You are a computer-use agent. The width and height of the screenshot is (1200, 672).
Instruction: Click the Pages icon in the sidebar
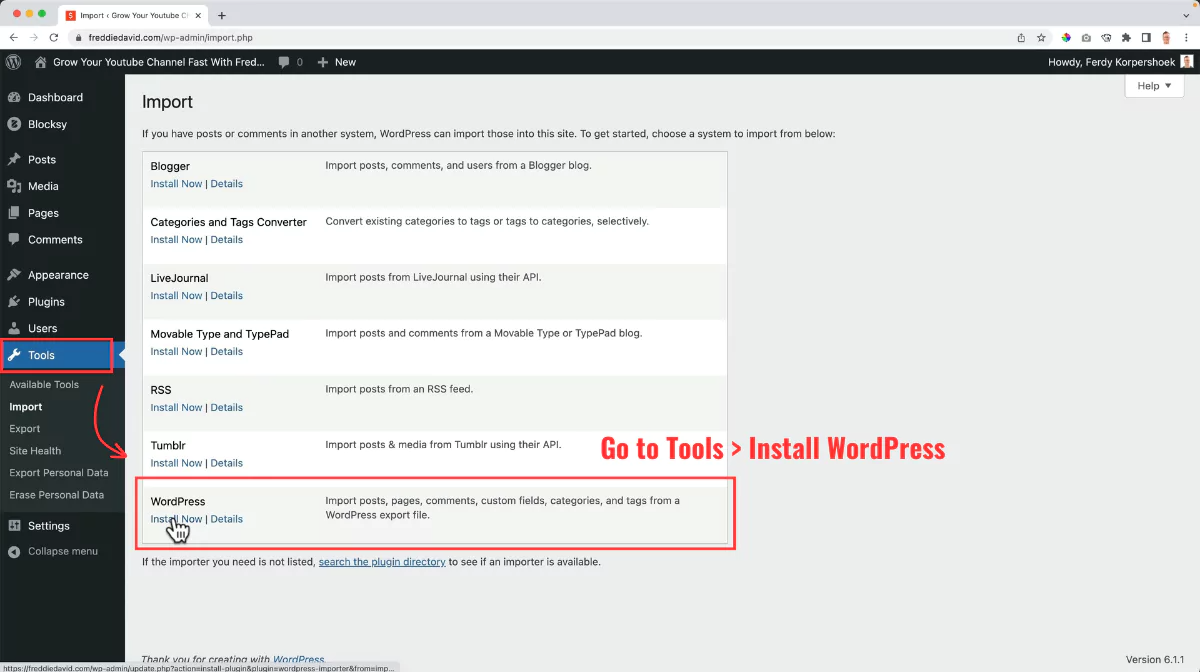tap(17, 213)
